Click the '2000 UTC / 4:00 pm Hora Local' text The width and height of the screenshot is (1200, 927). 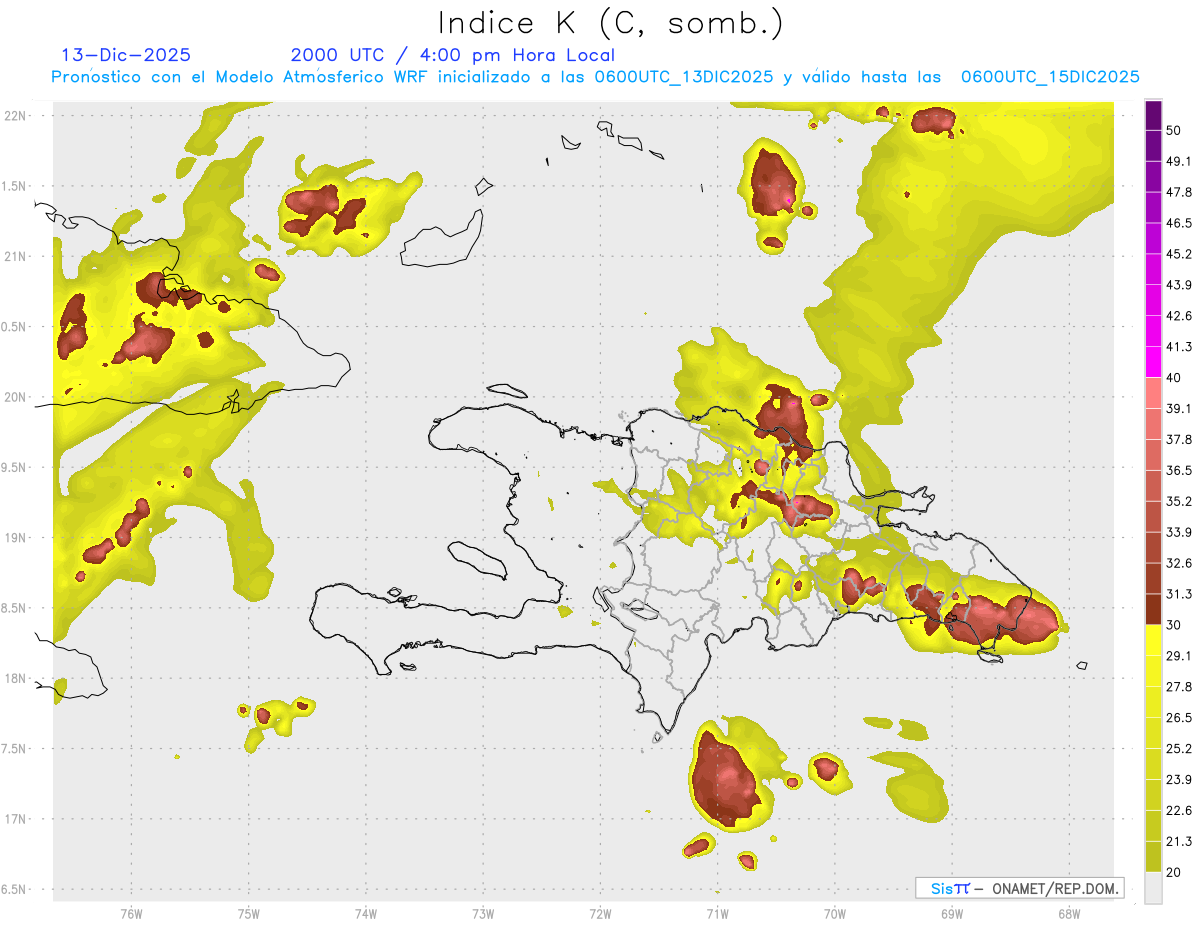pos(453,55)
